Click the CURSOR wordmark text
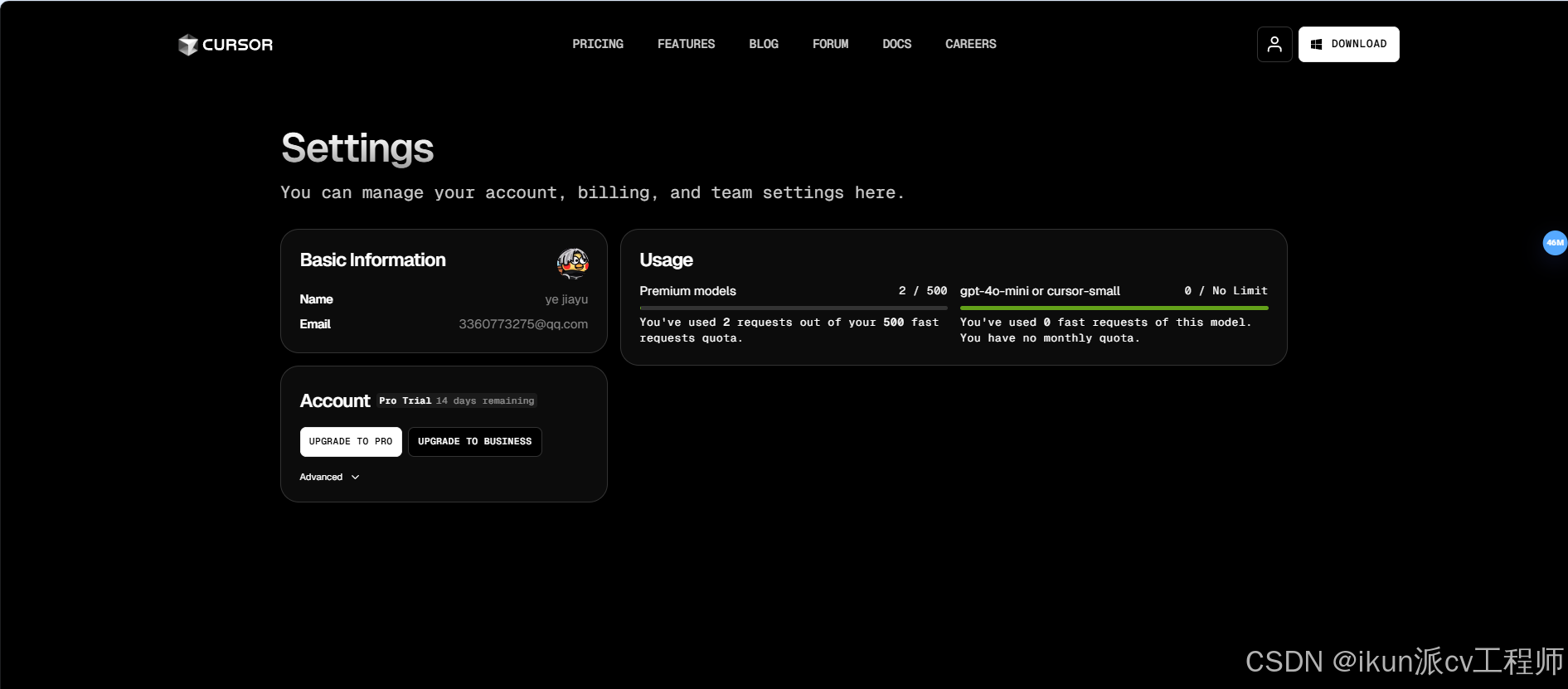Image resolution: width=1568 pixels, height=689 pixels. 237,45
